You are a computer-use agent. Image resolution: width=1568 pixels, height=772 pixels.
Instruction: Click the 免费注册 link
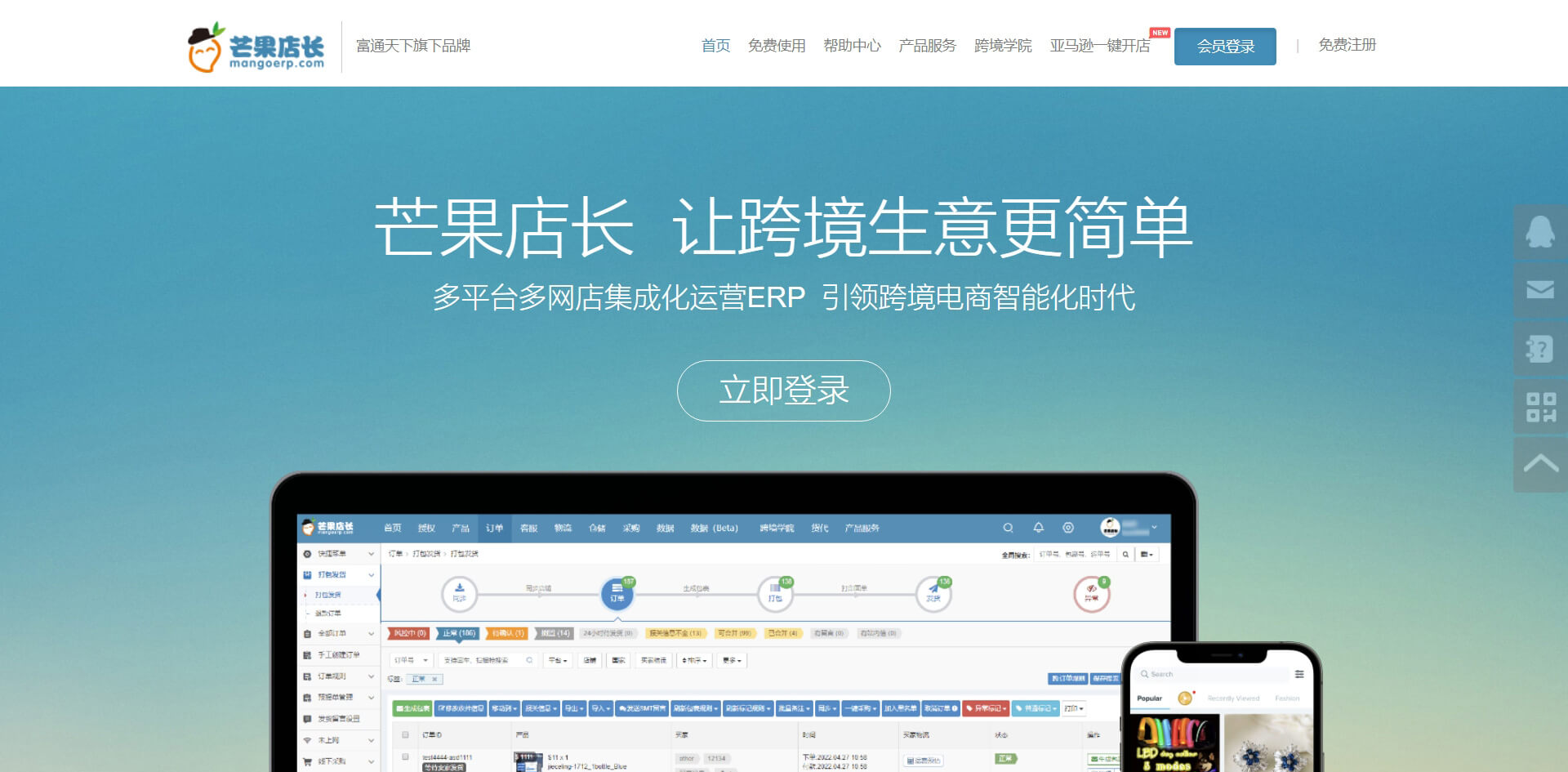pos(1347,45)
